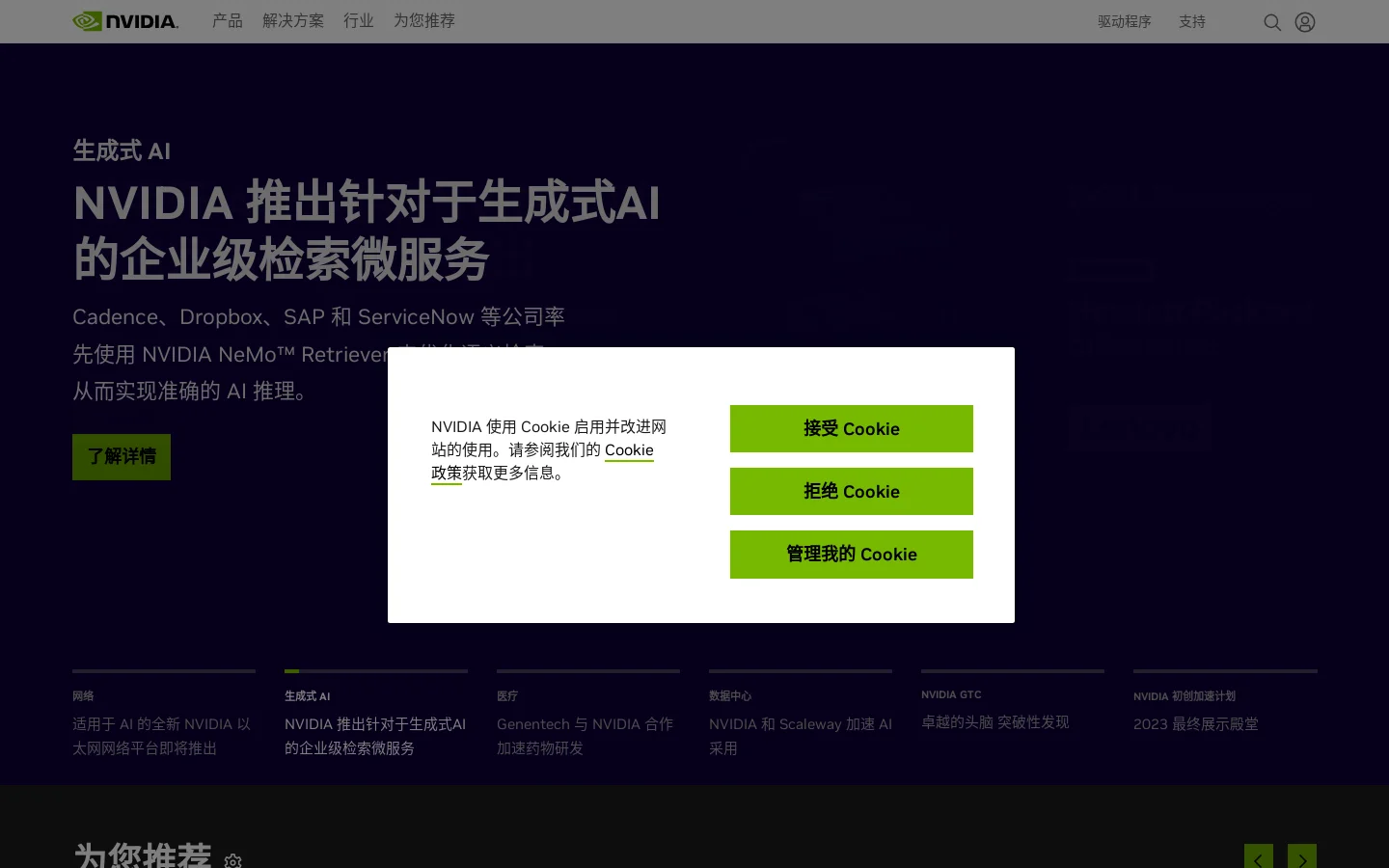This screenshot has width=1389, height=868.
Task: Select the 网络 carousel slide tab
Action: click(x=164, y=714)
